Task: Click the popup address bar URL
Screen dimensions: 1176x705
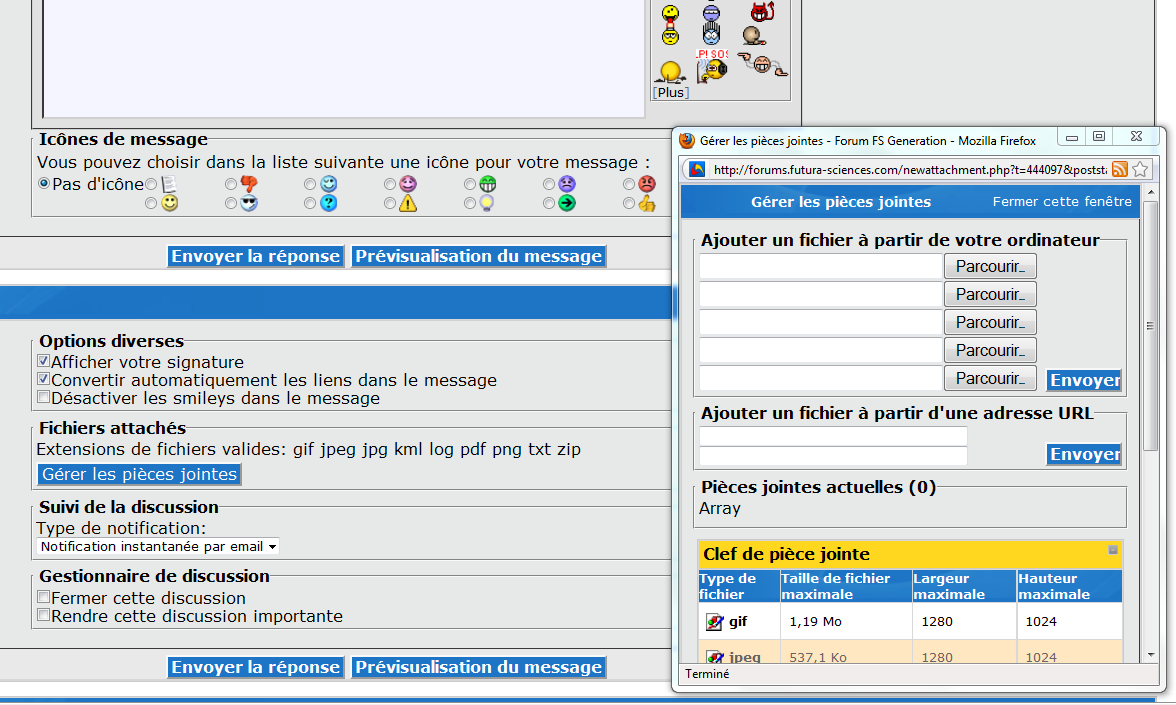Action: tap(909, 170)
